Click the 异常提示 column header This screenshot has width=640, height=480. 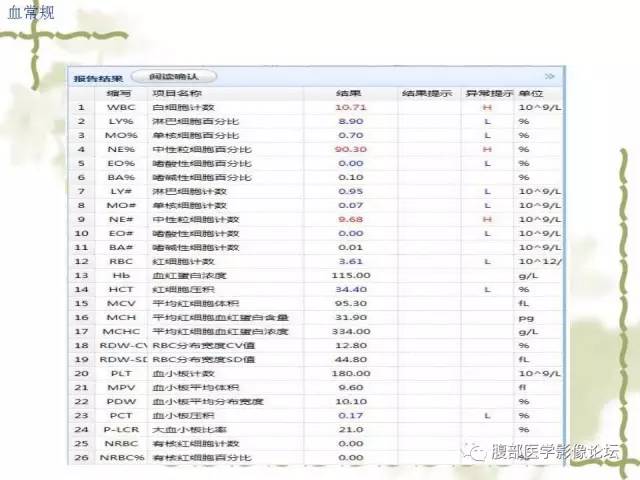pos(488,93)
